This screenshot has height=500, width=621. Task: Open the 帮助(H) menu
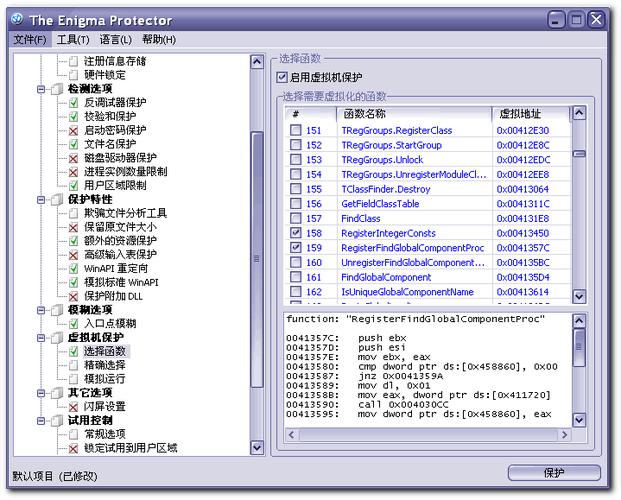point(159,40)
